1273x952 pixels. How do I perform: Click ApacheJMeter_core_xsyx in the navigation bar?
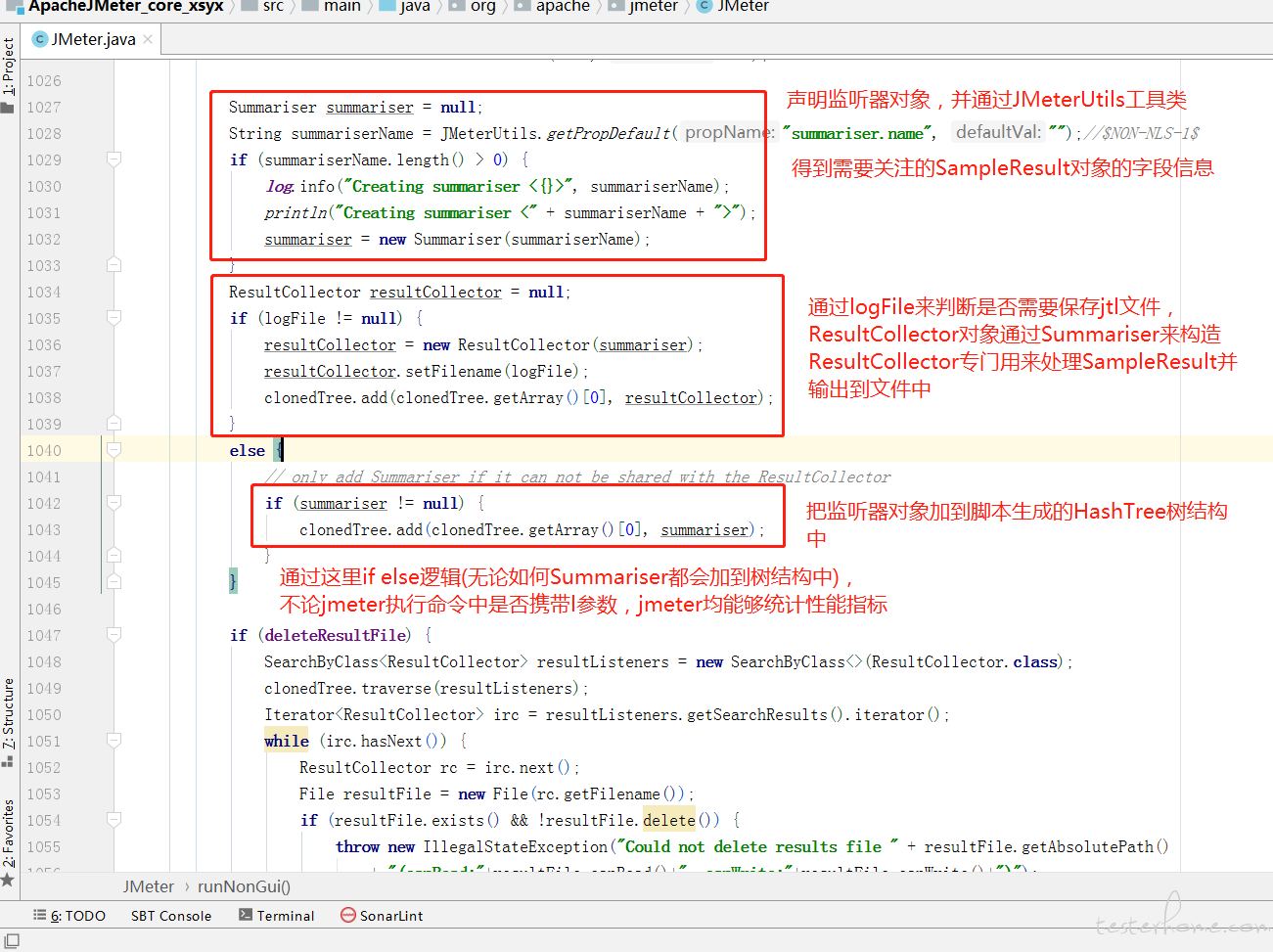coord(126,7)
